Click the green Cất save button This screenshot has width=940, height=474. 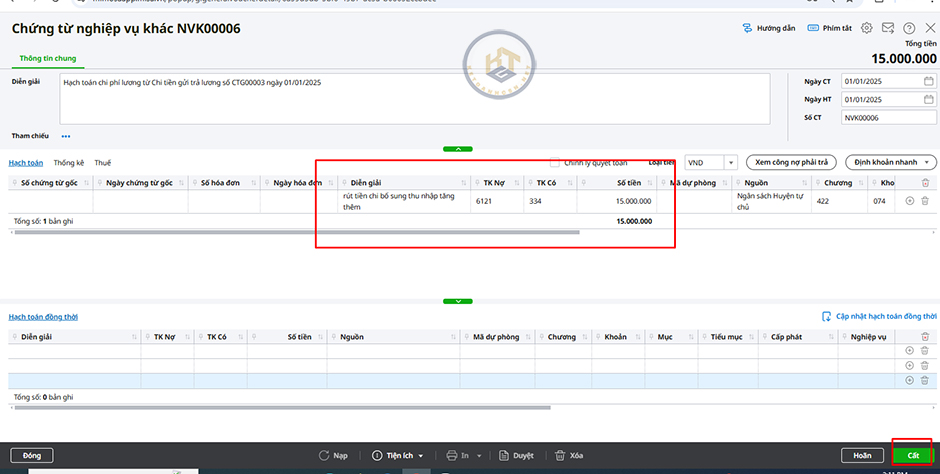(912, 455)
